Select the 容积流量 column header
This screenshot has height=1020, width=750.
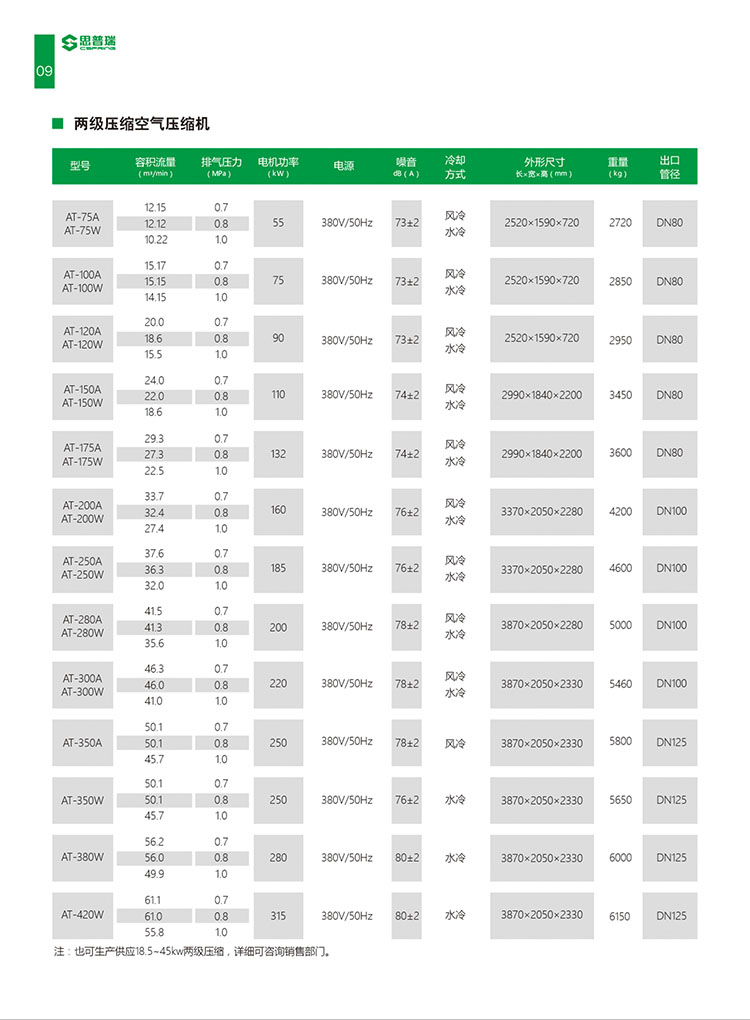click(155, 166)
